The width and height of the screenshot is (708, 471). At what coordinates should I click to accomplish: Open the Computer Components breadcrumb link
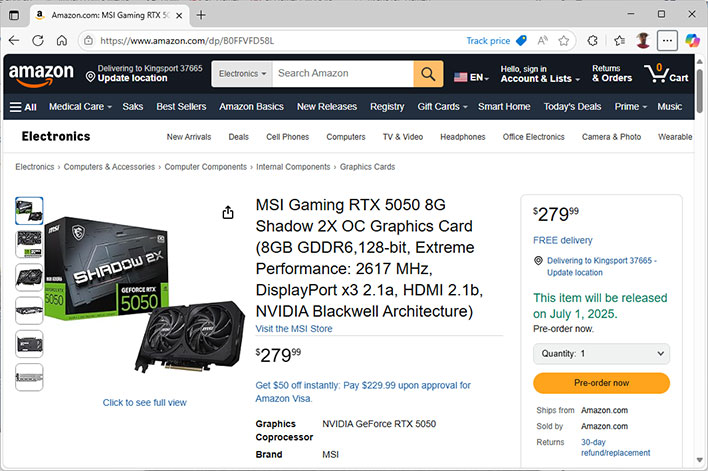click(x=205, y=167)
